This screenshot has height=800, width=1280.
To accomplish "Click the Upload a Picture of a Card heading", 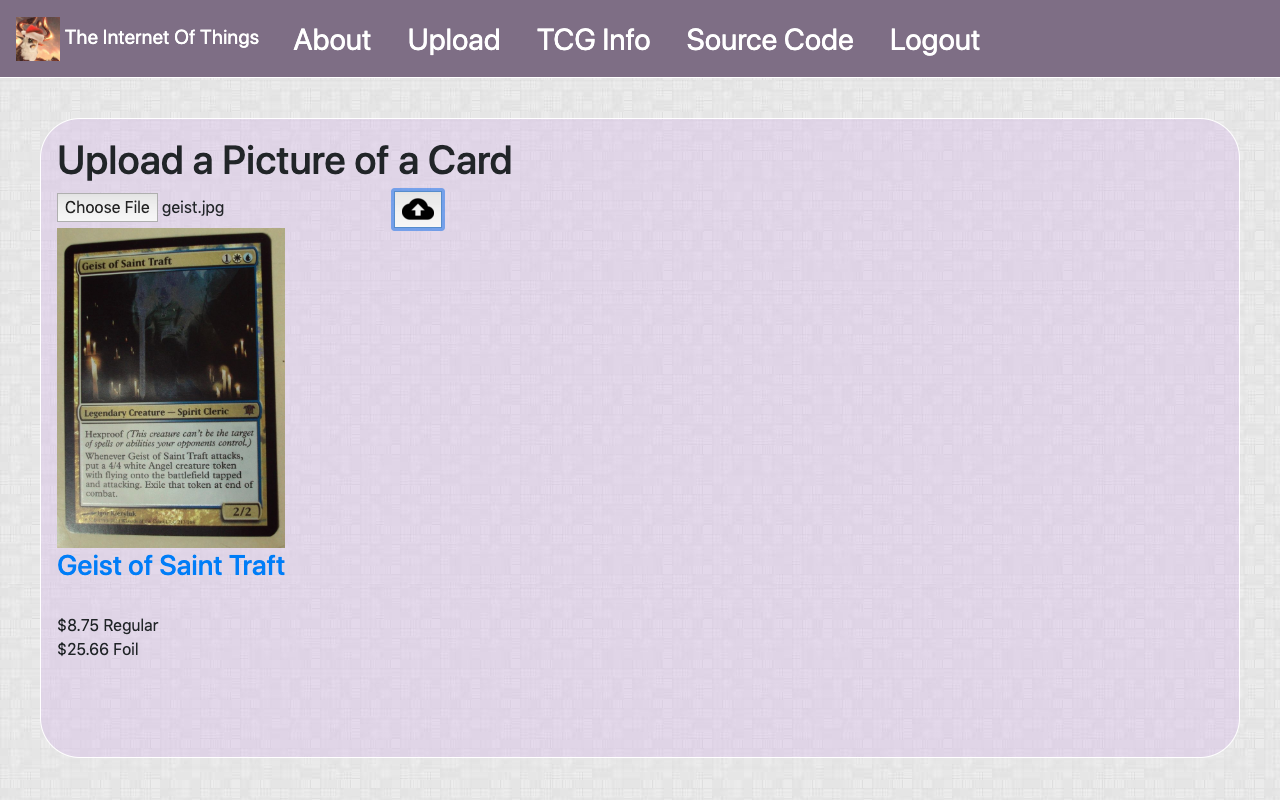I will pos(285,160).
